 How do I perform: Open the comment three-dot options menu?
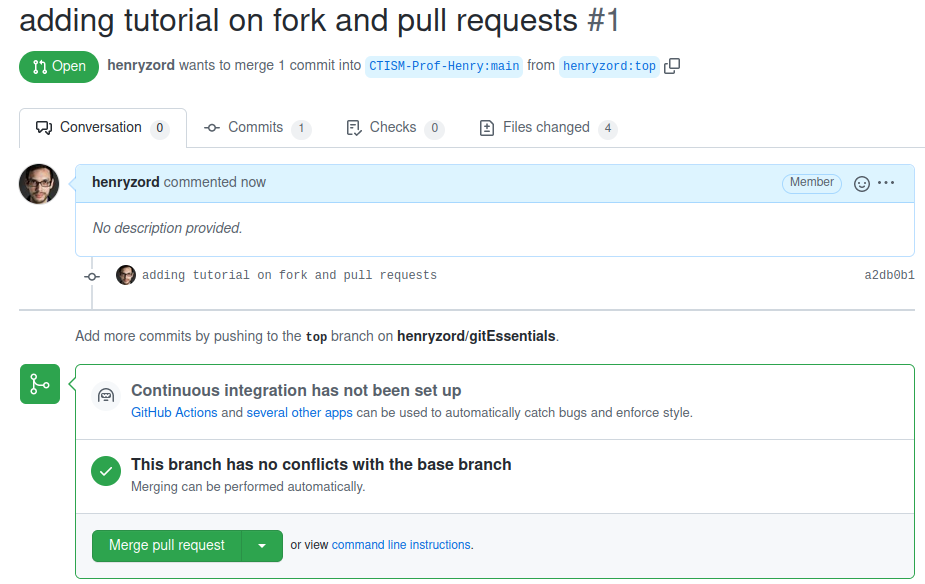886,183
